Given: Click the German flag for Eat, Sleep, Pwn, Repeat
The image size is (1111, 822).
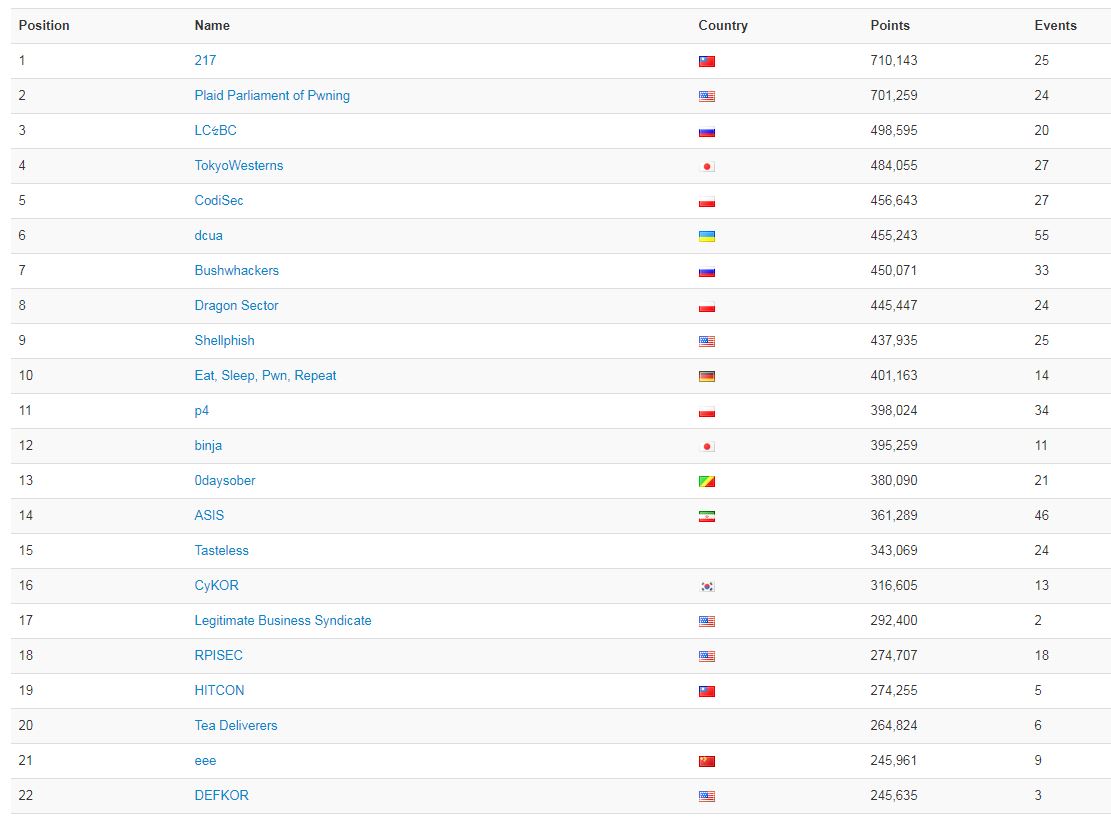Looking at the screenshot, I should (x=707, y=377).
